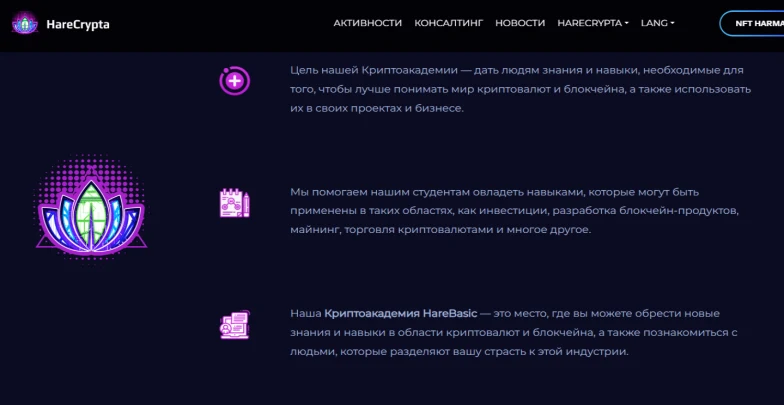Click the caret arrow next to LANG
784x405 pixels.
pos(672,24)
